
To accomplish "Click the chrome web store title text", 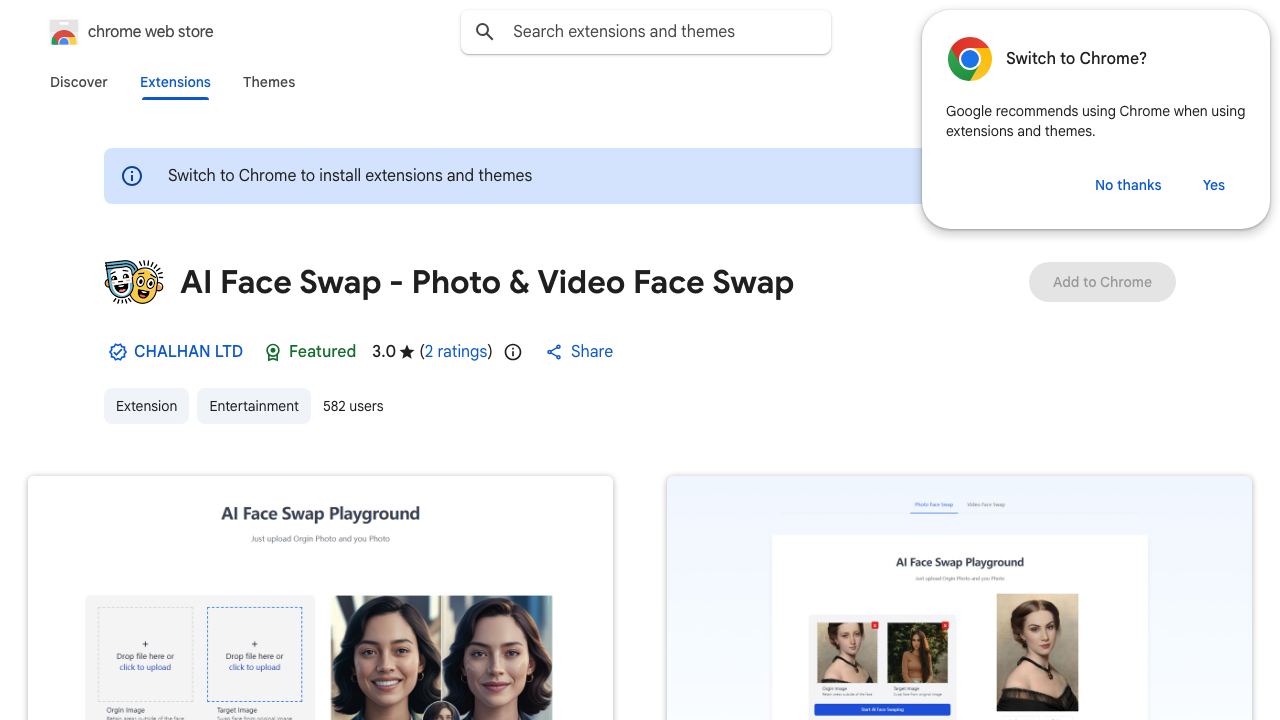I will pyautogui.click(x=151, y=32).
